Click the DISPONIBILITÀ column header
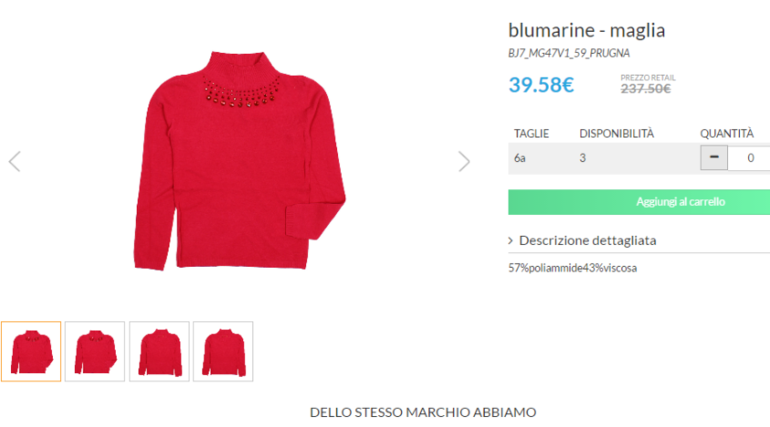 coord(616,133)
